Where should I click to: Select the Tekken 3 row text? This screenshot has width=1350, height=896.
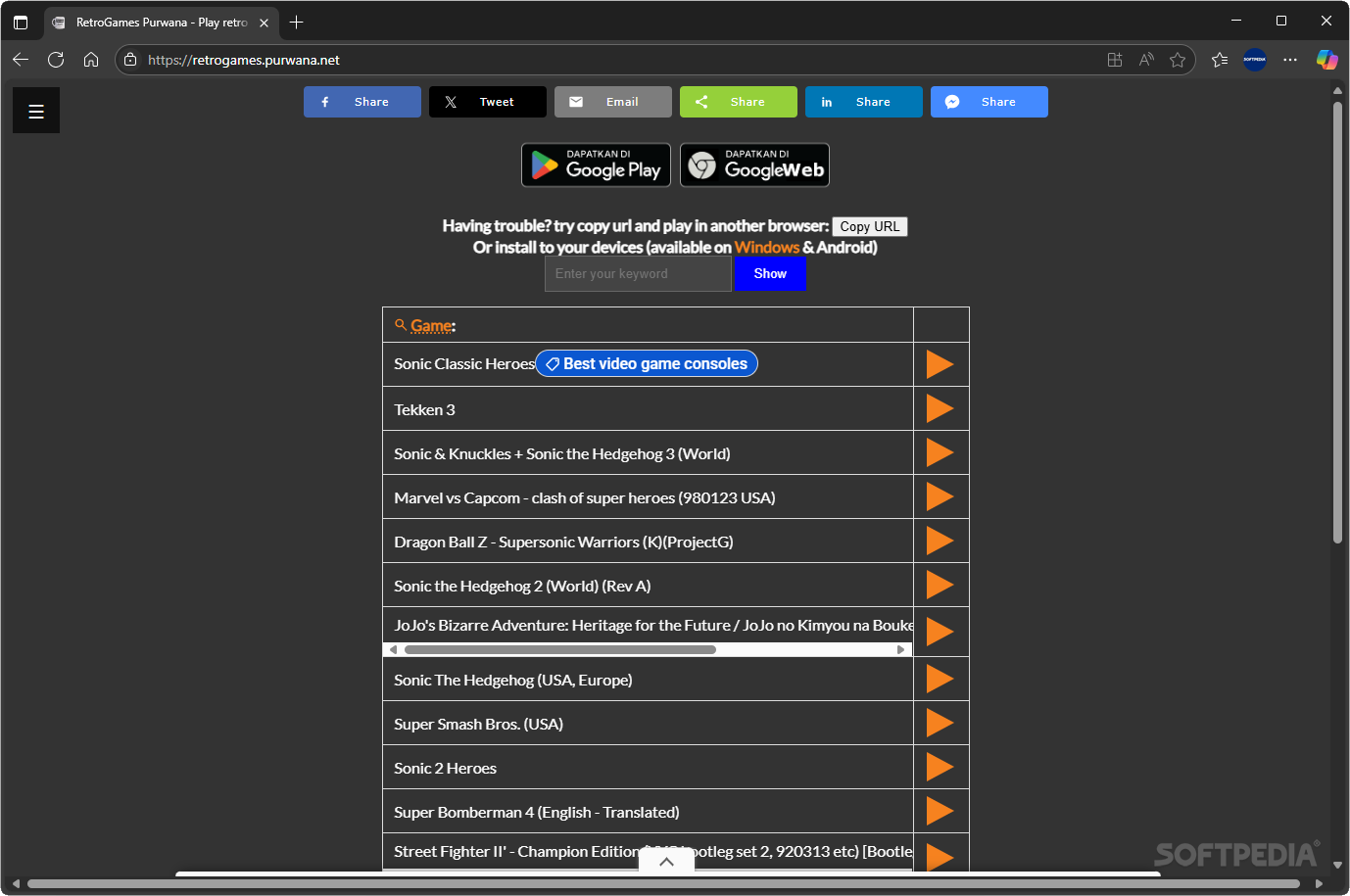tap(424, 410)
